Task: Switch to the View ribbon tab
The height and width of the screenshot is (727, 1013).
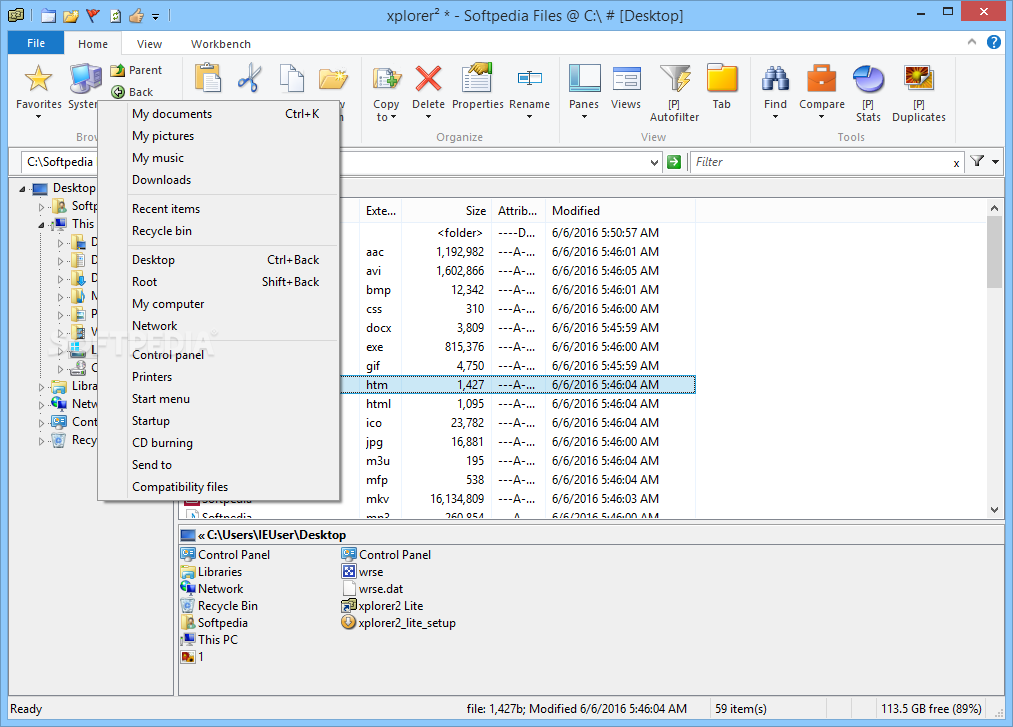Action: tap(149, 44)
